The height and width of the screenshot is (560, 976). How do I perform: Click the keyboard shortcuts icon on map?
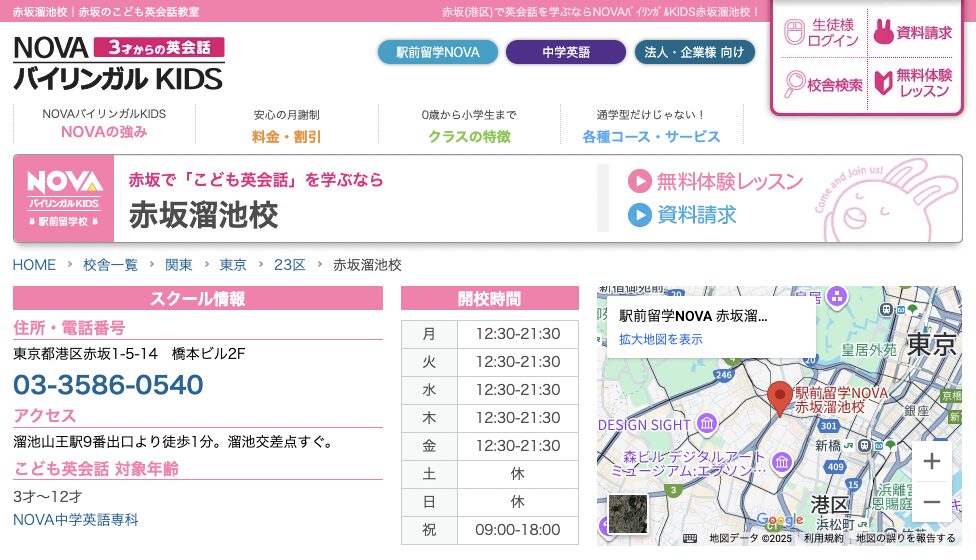(690, 538)
